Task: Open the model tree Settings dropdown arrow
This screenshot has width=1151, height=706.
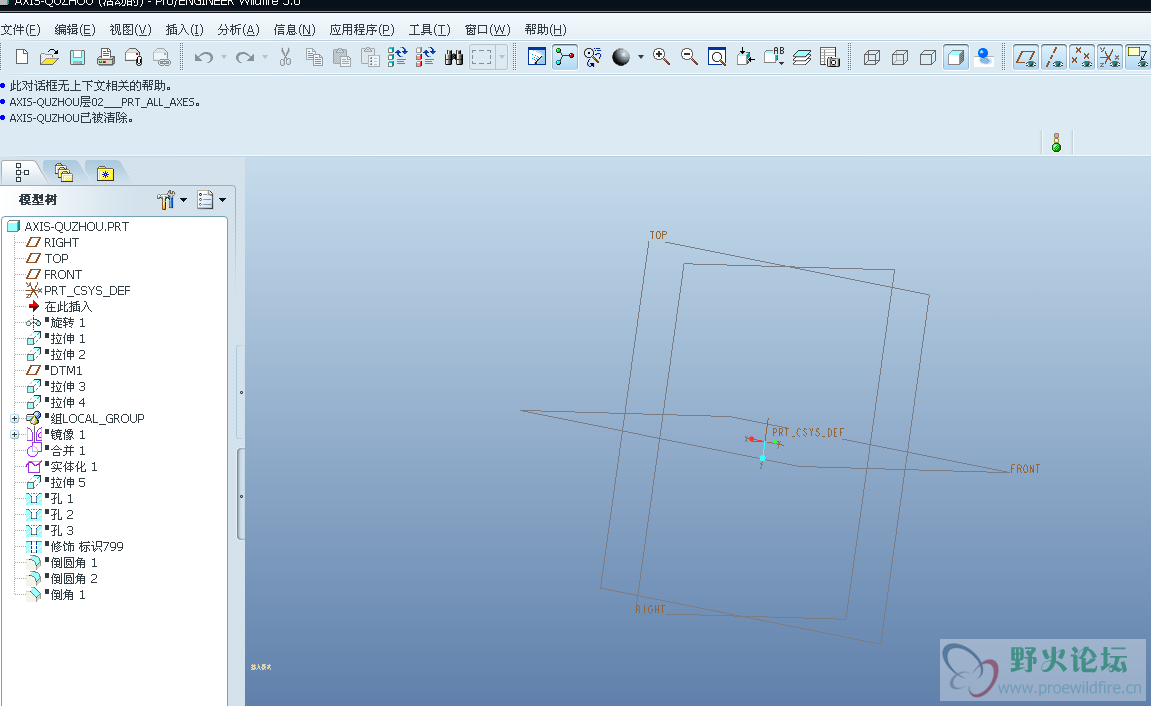Action: 184,200
